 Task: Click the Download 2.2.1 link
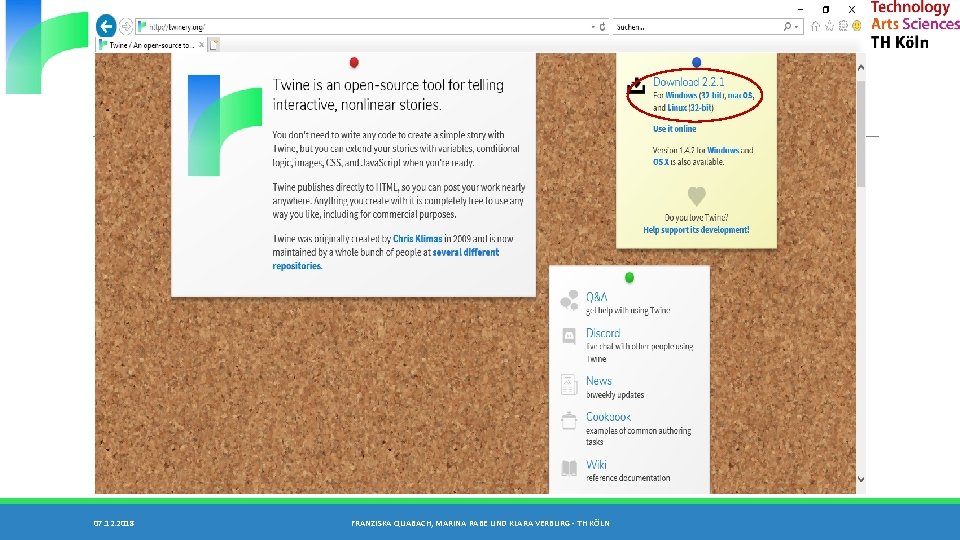[x=688, y=81]
